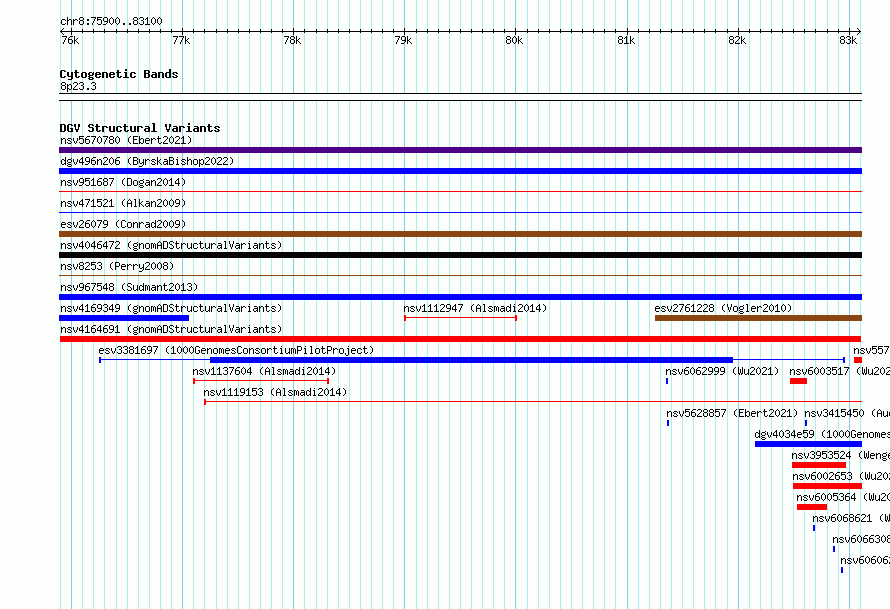
Task: Select the esv3381697 1000Genomes thick blue bar
Action: tap(471, 360)
